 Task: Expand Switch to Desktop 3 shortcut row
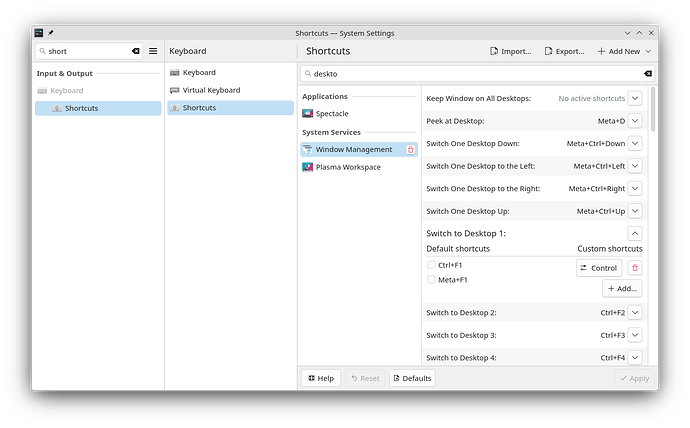(x=635, y=335)
